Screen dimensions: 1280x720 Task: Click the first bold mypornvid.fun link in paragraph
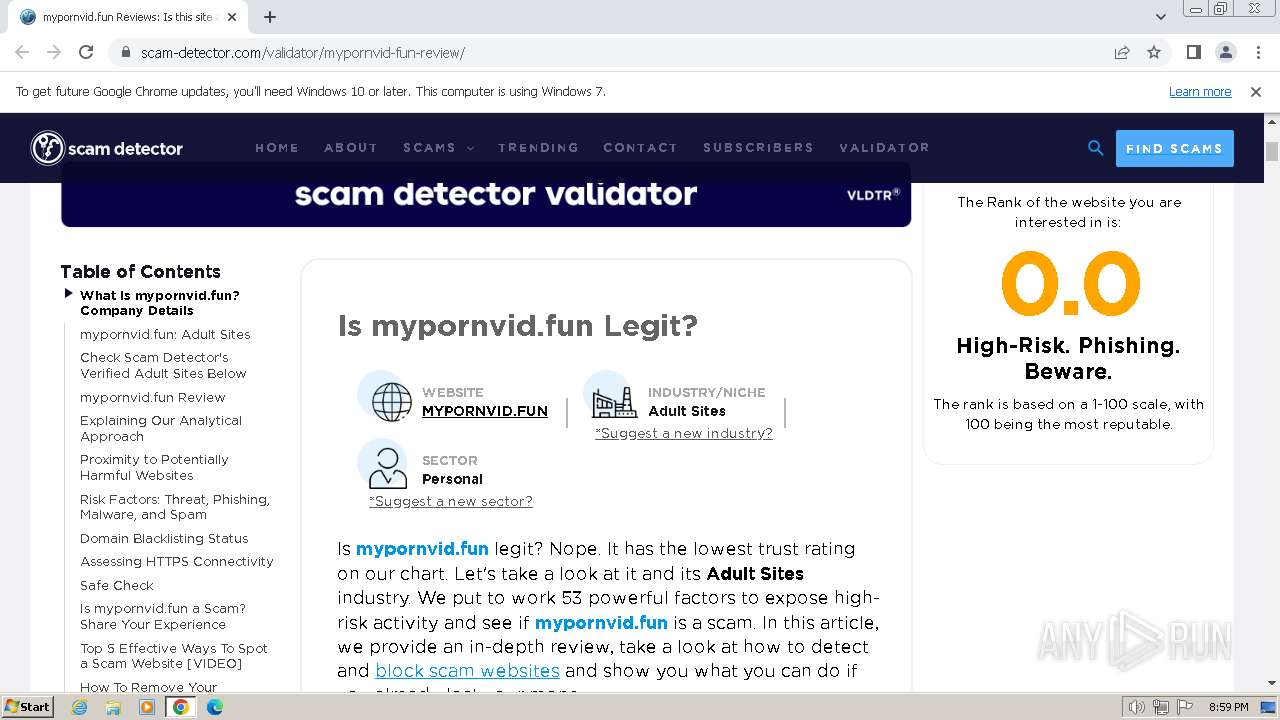tap(422, 549)
